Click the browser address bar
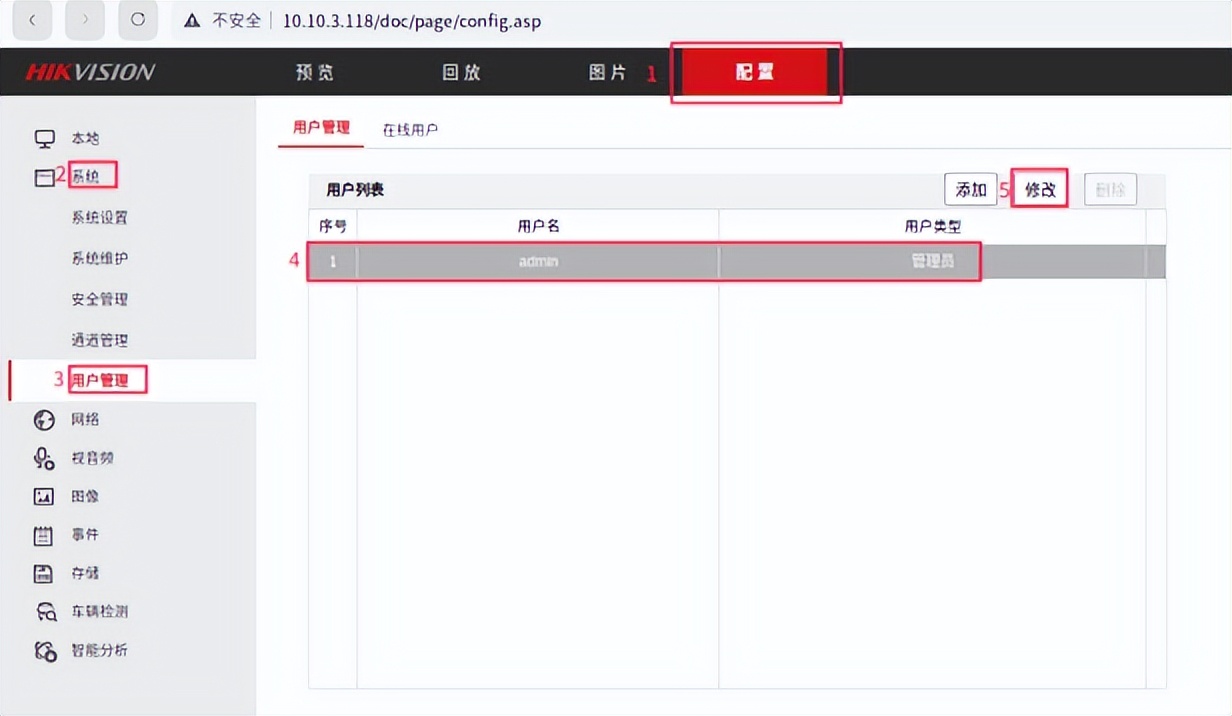This screenshot has width=1232, height=716. (x=412, y=20)
